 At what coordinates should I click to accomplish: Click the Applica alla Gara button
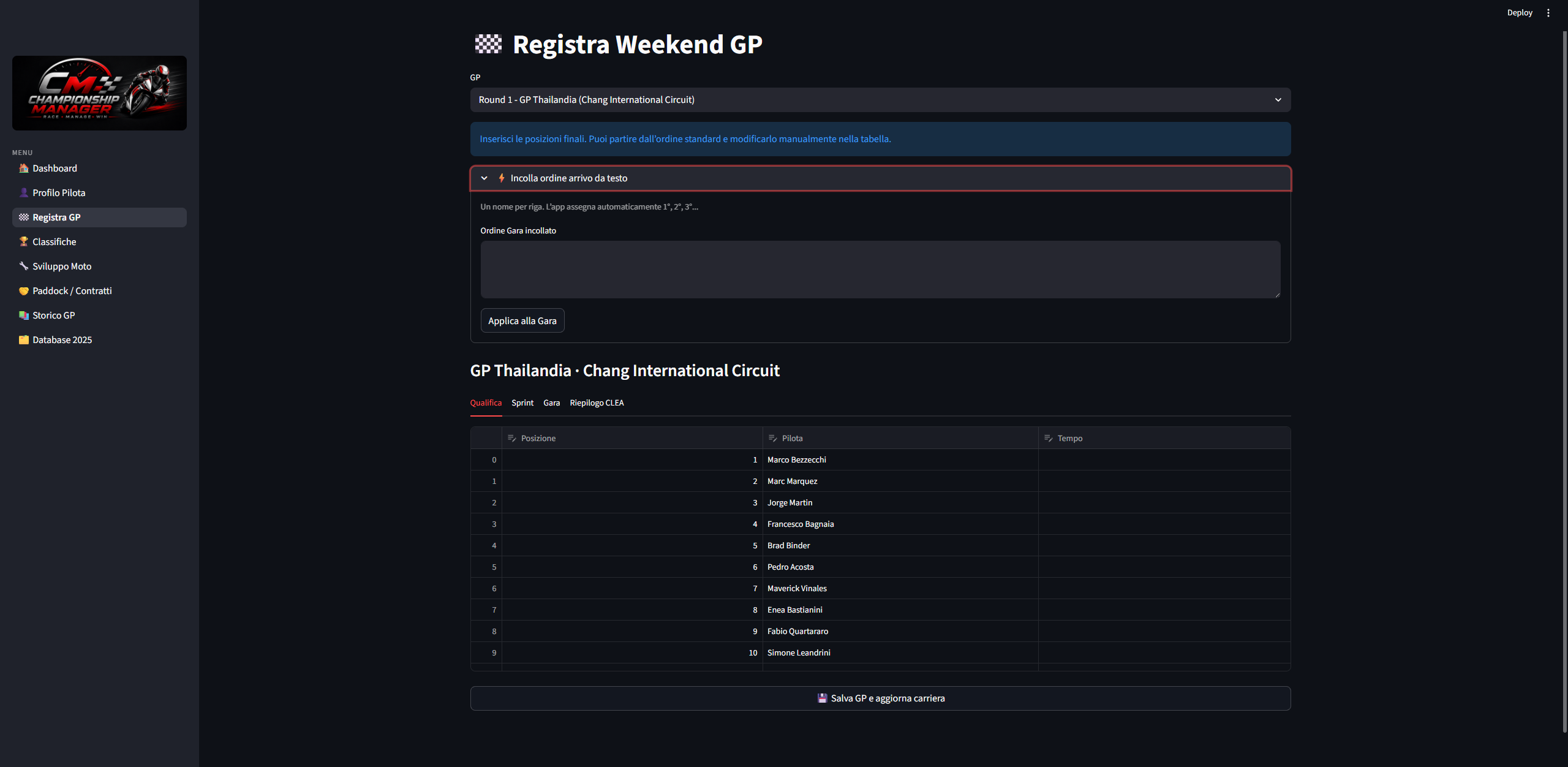(x=522, y=320)
